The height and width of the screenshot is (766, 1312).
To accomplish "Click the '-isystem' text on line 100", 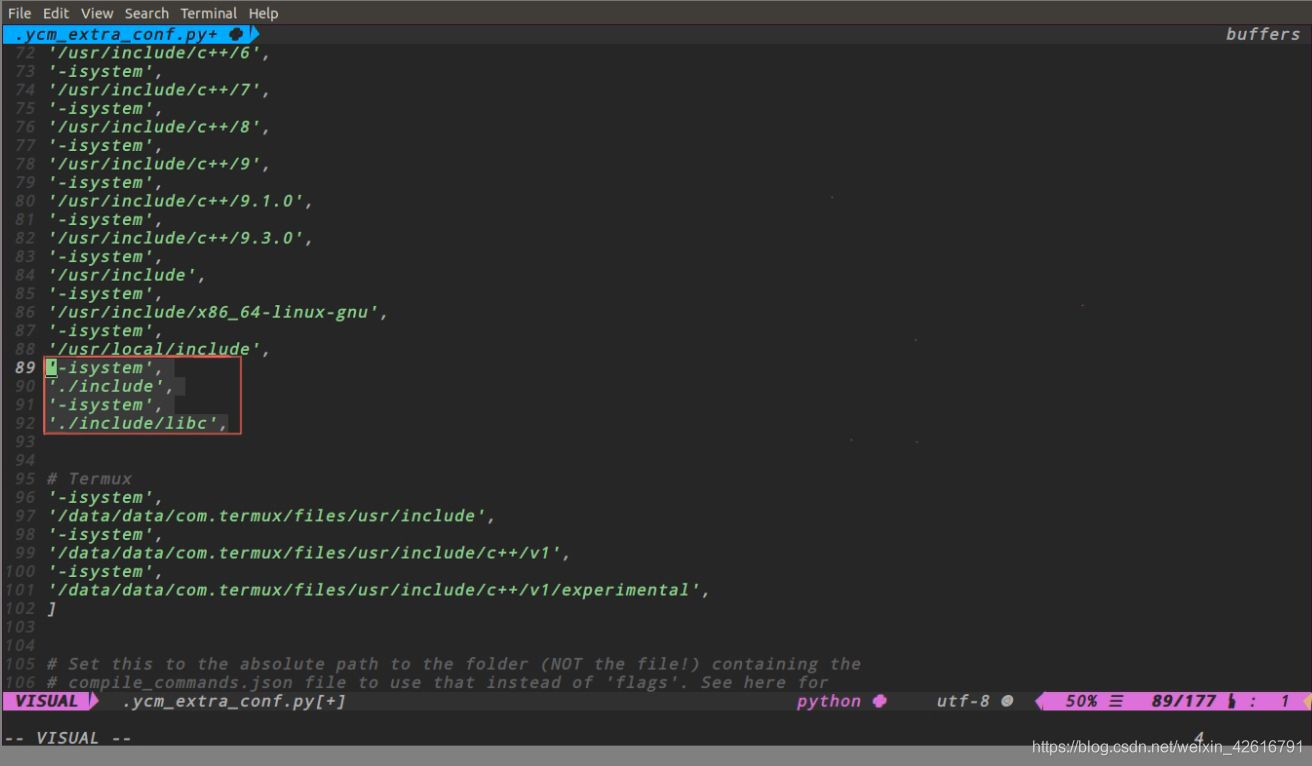I will [105, 572].
